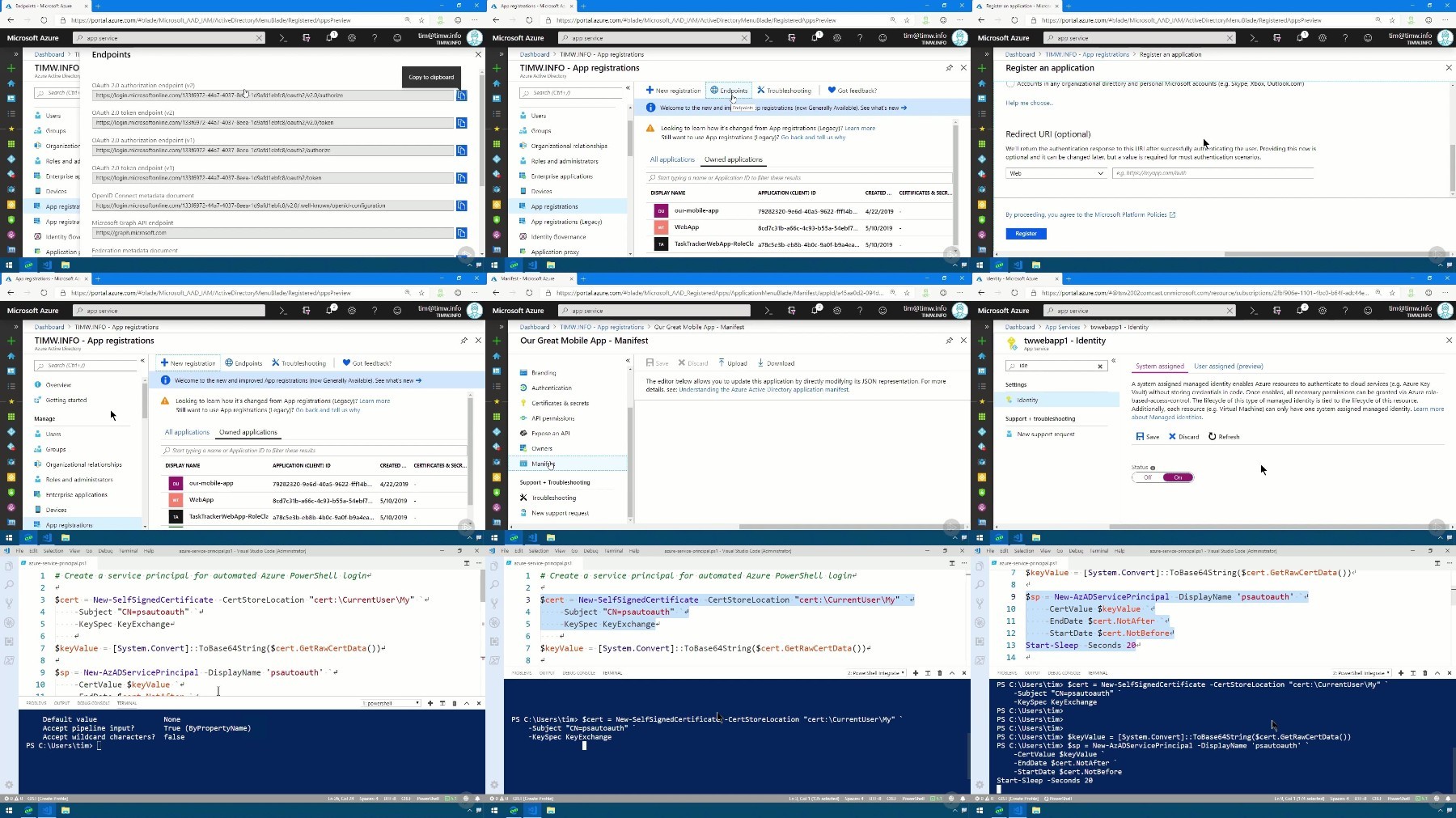Select the personal Microsoft accounts radio option
The width and height of the screenshot is (1456, 818).
(x=1011, y=83)
